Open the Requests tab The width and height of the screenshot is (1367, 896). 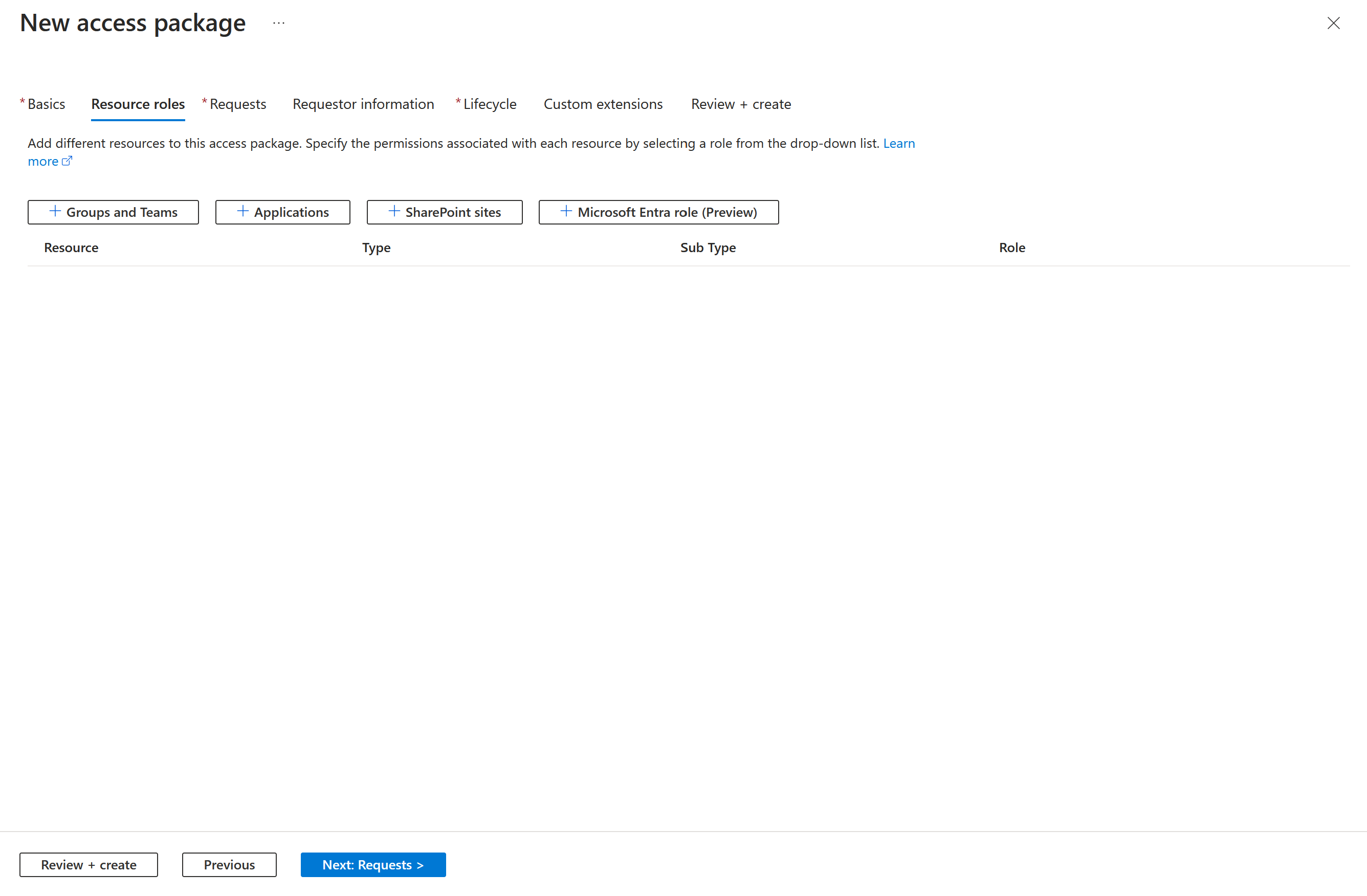(237, 104)
